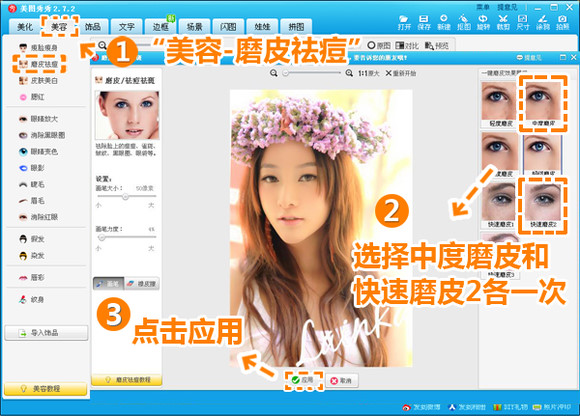
Task: Switch to the 橡皮擦 eraser mode
Action: click(142, 284)
